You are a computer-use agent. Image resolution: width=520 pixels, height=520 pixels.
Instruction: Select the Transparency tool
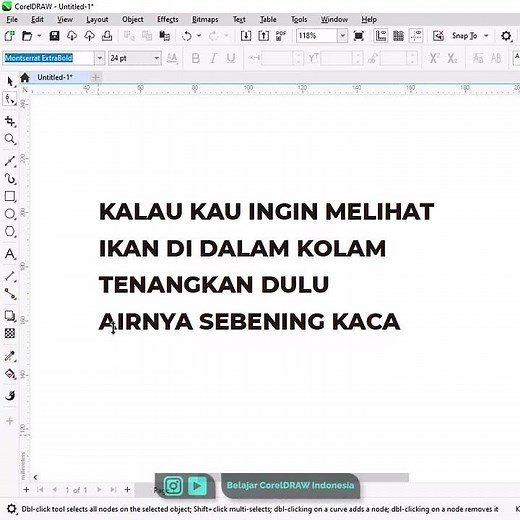point(10,333)
